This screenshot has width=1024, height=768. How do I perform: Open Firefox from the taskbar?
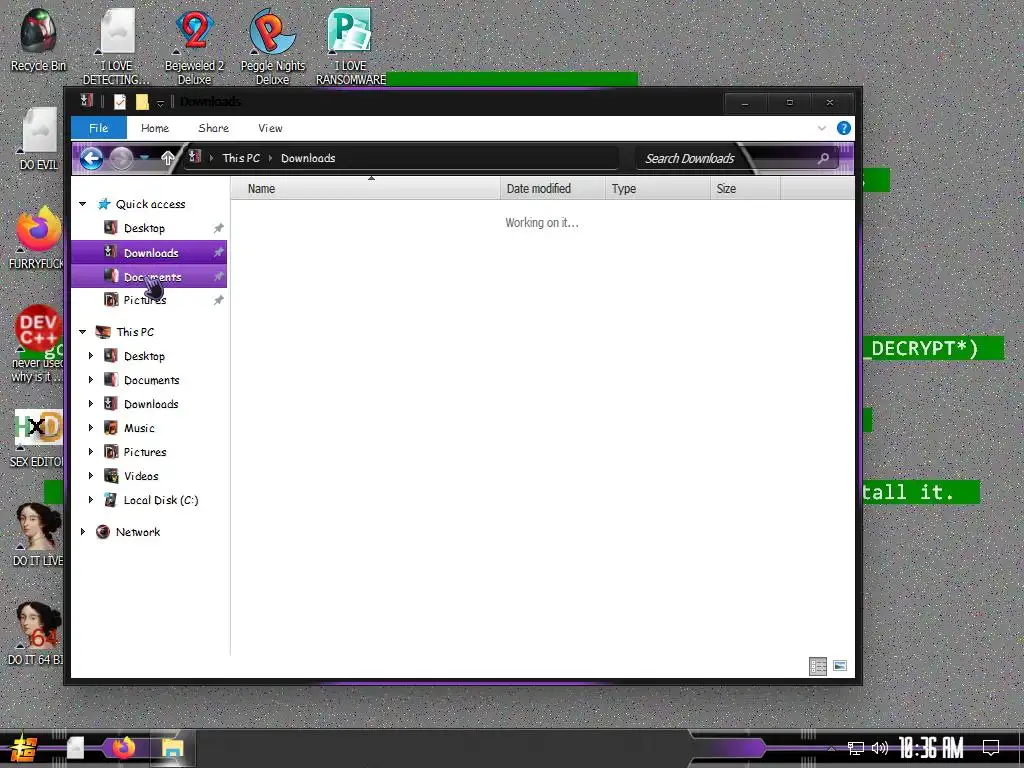point(123,747)
